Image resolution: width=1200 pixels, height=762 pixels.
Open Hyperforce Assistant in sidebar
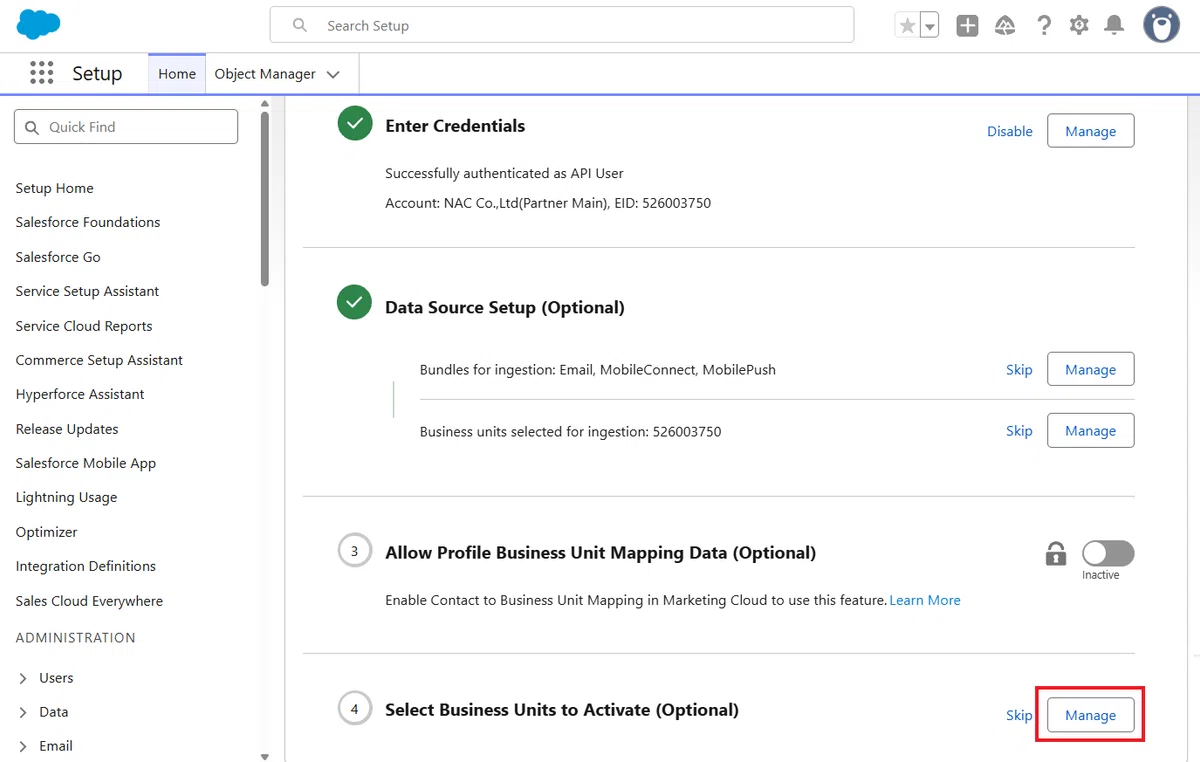click(x=80, y=394)
